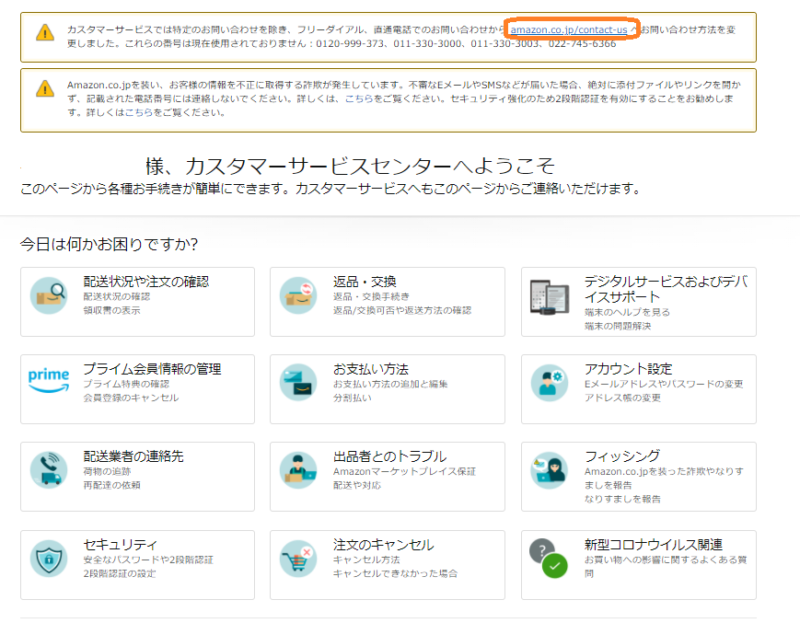Image resolution: width=800 pixels, height=623 pixels.
Task: Open 注文のキャンセル heading
Action: [384, 545]
